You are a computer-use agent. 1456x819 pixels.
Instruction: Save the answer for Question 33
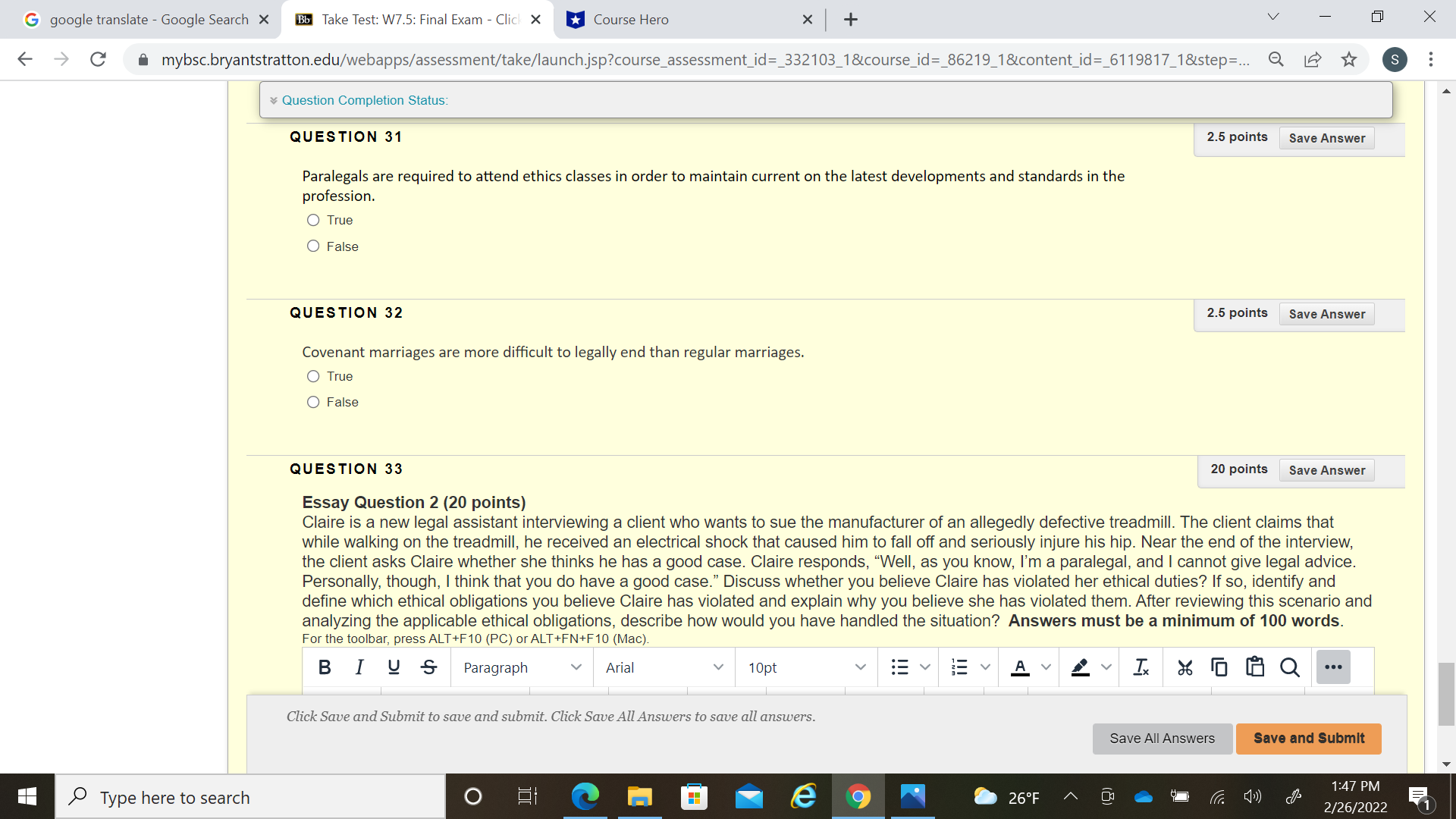[x=1326, y=470]
